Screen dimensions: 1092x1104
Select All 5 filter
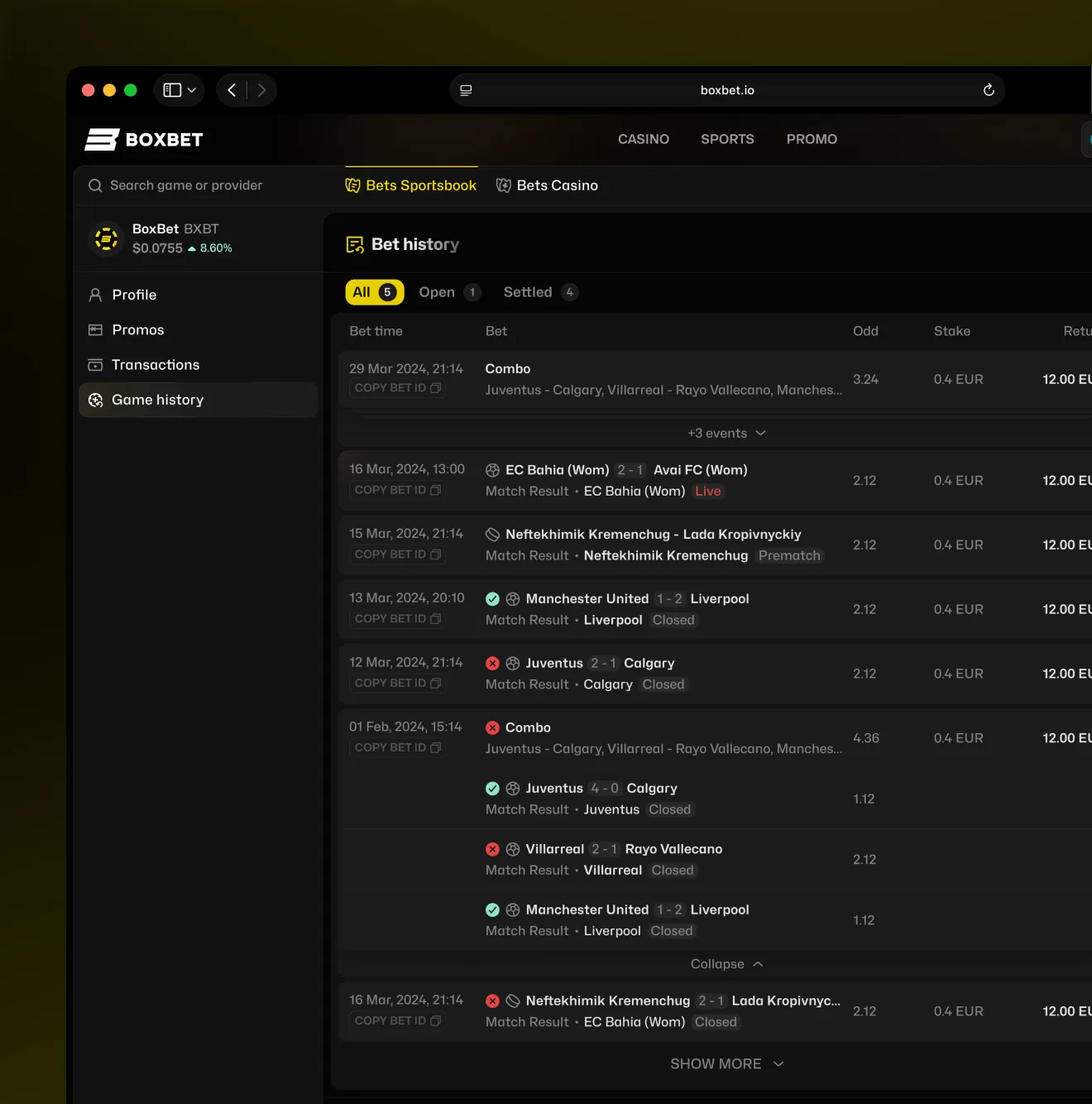[375, 292]
